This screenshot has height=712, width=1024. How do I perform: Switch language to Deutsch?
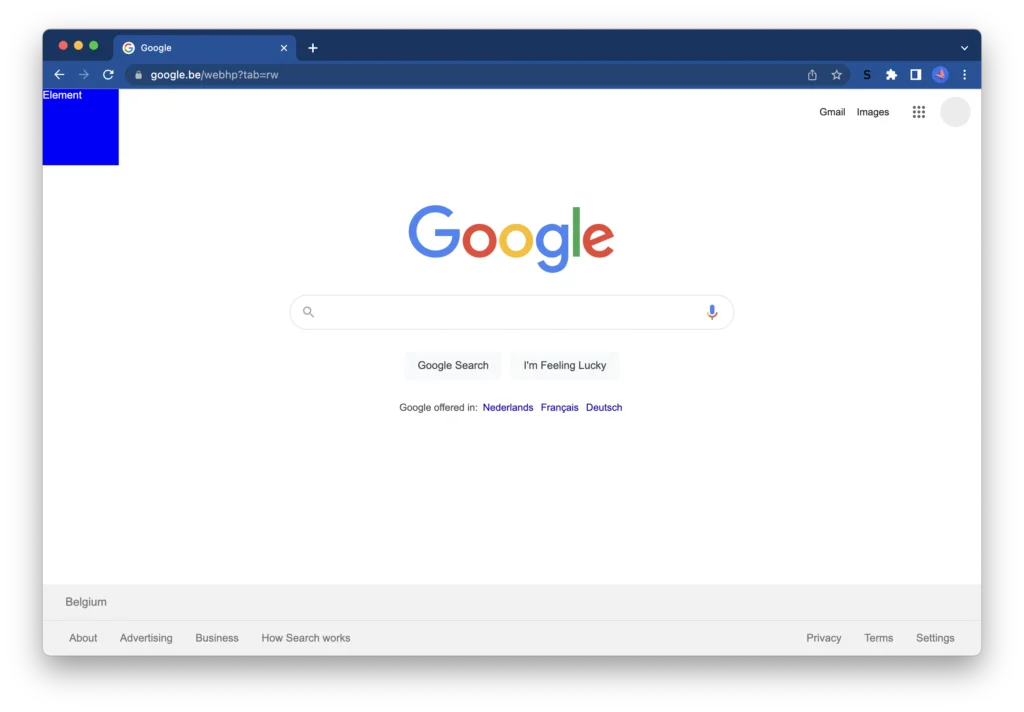pos(604,407)
